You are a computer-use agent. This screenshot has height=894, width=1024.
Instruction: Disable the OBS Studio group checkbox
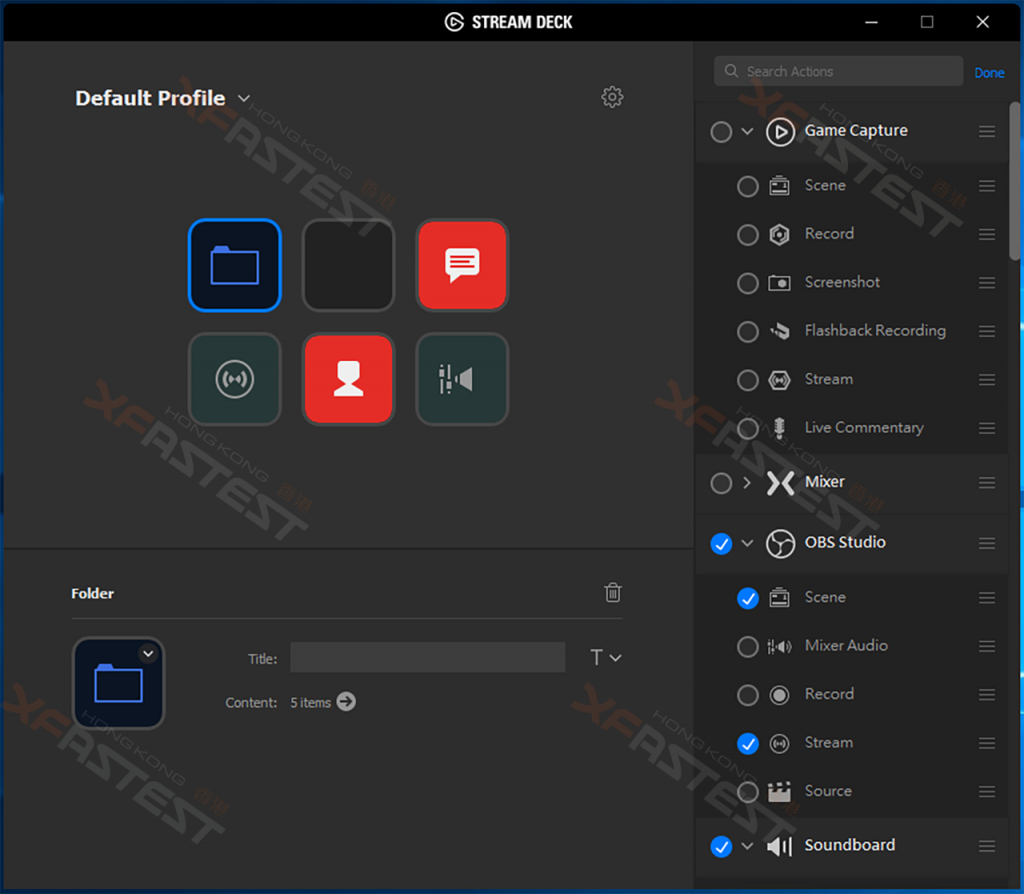(x=721, y=544)
